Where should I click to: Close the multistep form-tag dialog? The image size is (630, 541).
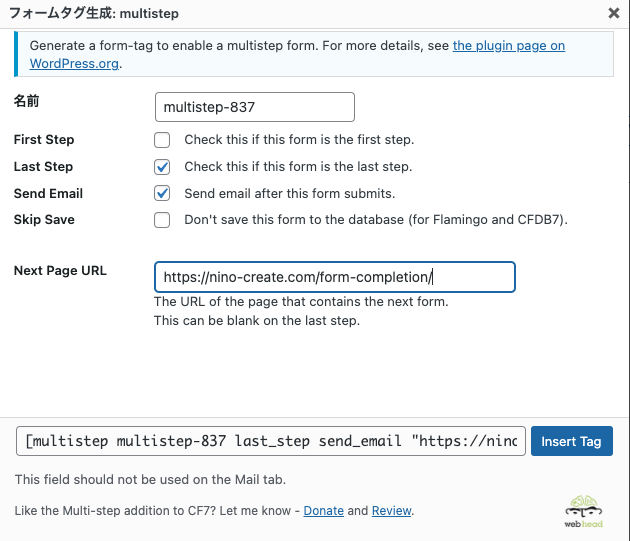tap(614, 13)
